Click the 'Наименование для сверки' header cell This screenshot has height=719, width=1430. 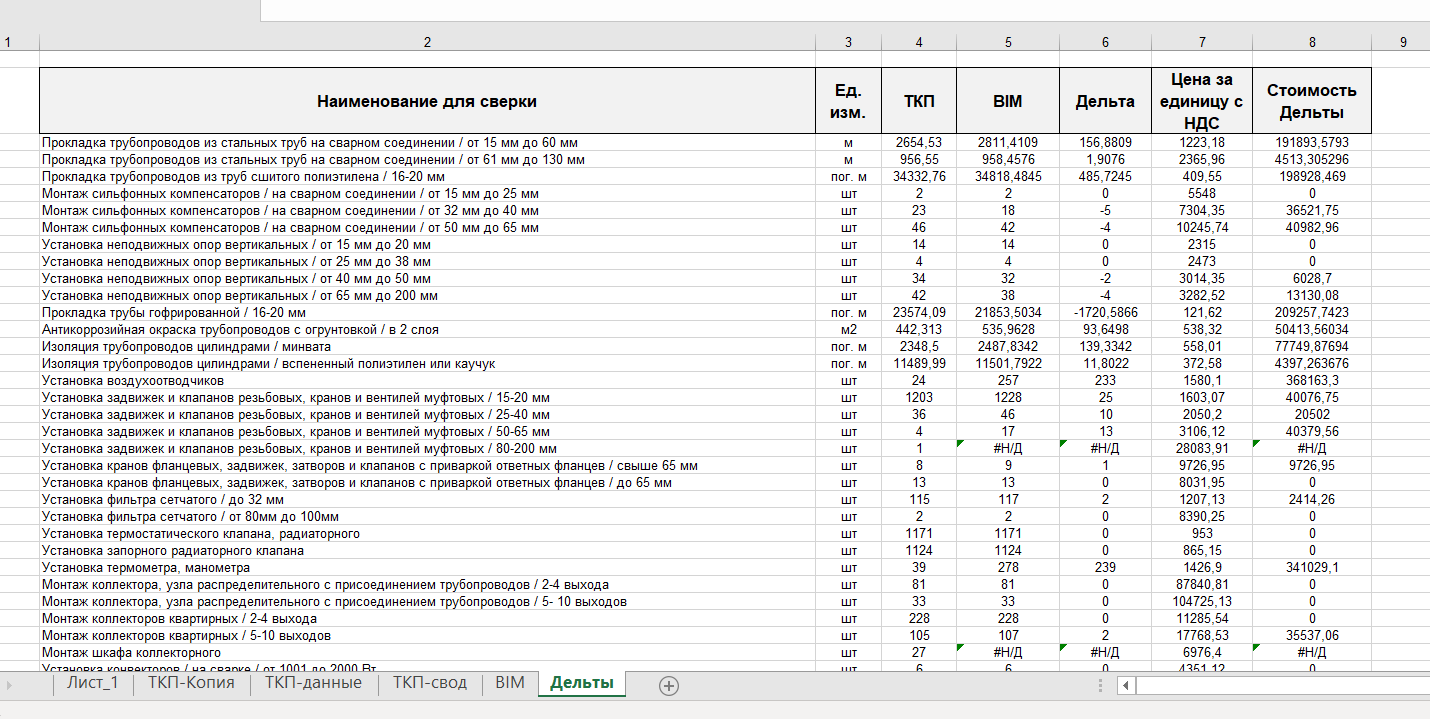point(427,101)
